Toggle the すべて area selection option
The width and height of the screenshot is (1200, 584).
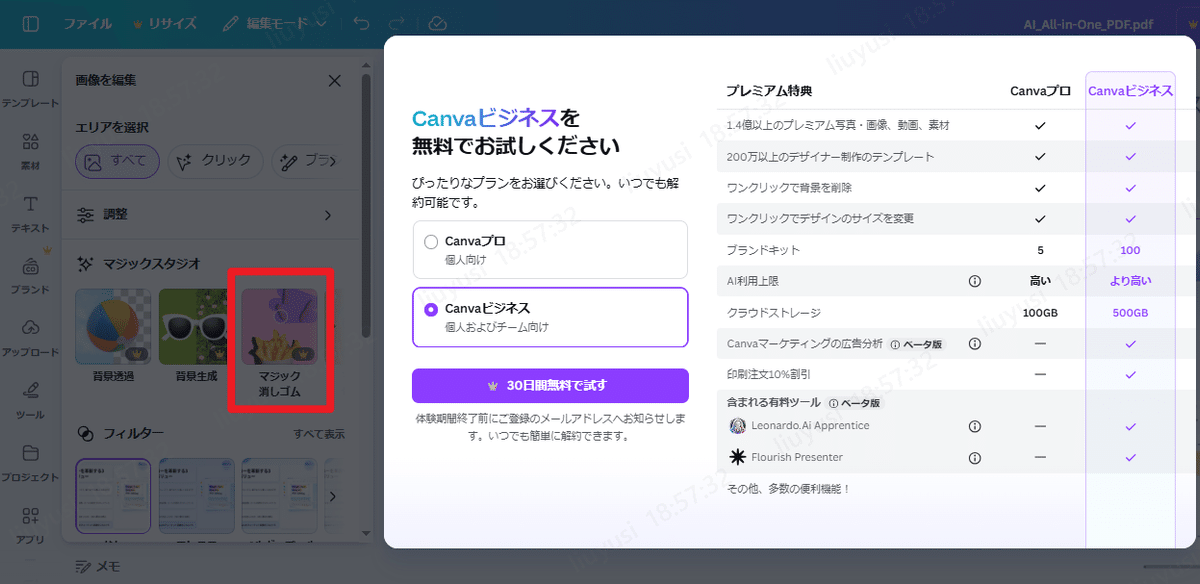click(117, 160)
